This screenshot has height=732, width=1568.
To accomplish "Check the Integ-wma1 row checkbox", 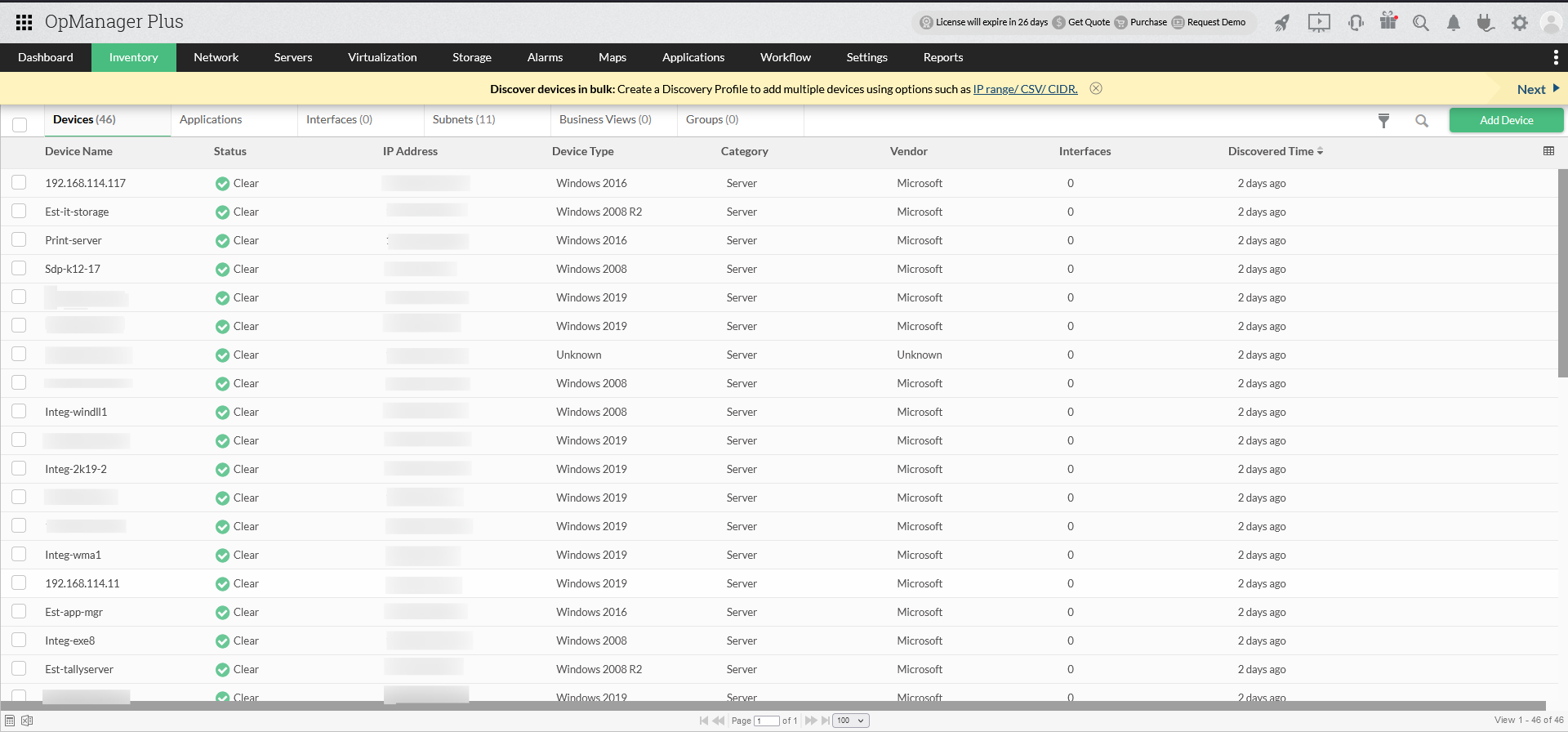I will (19, 554).
